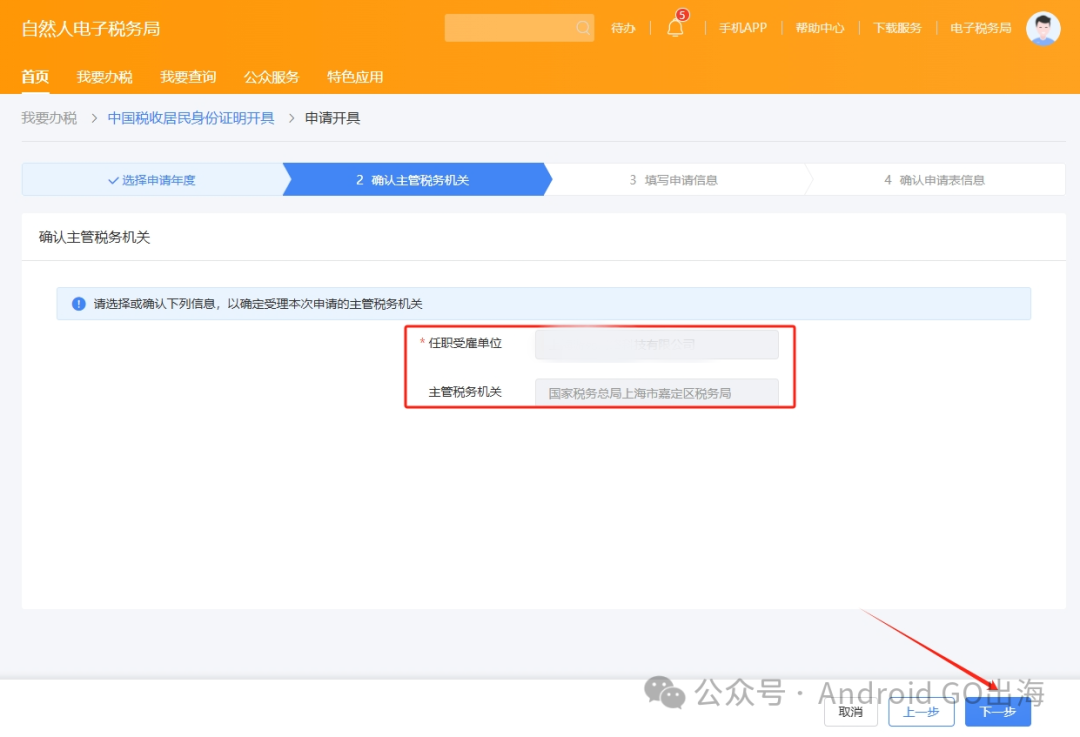Click inside the top search input box
1080x737 pixels.
(510, 27)
